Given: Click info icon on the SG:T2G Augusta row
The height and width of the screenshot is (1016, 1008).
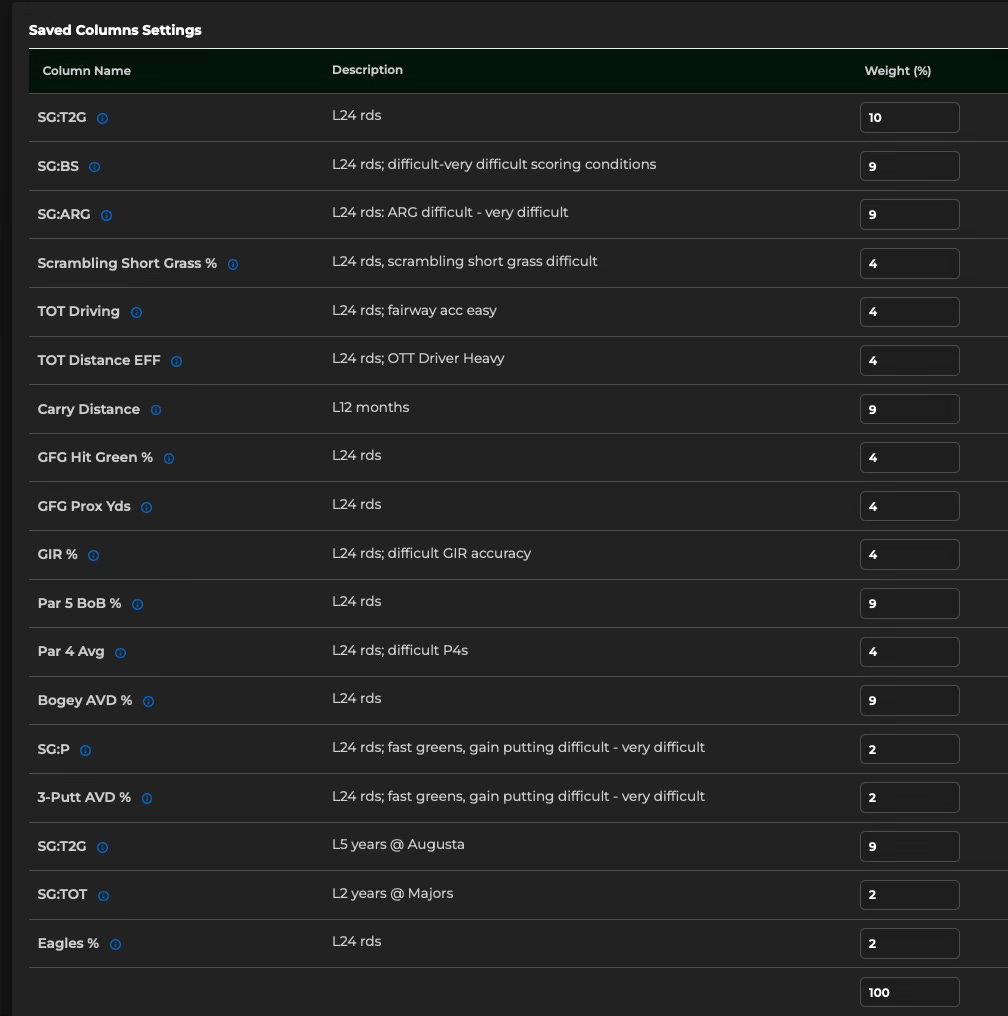Looking at the screenshot, I should tap(102, 847).
